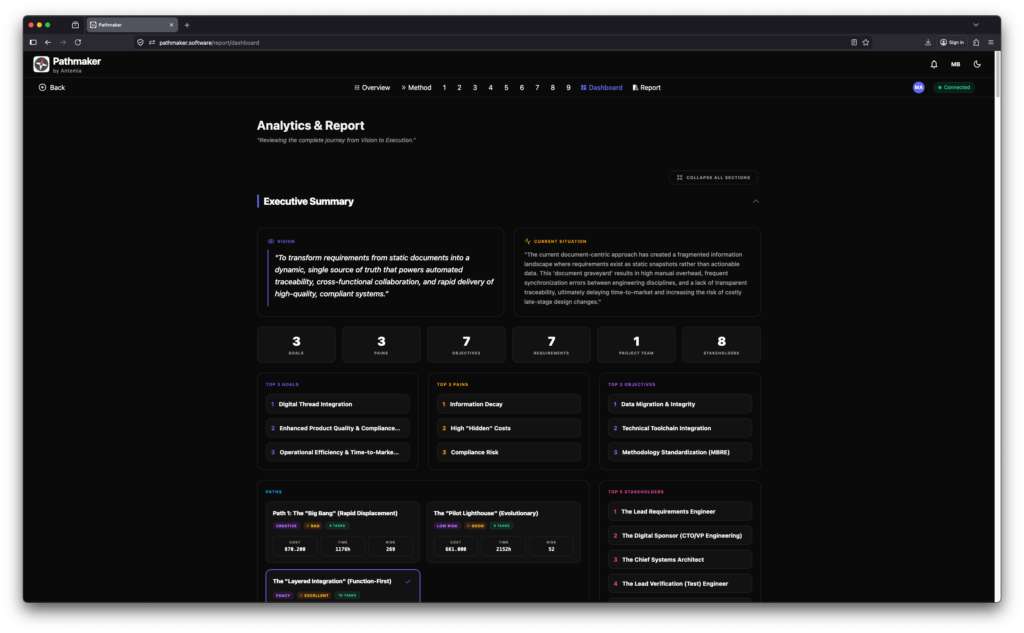The width and height of the screenshot is (1024, 633).
Task: Select stakeholder The Lead Requirements Engineer
Action: pos(680,511)
